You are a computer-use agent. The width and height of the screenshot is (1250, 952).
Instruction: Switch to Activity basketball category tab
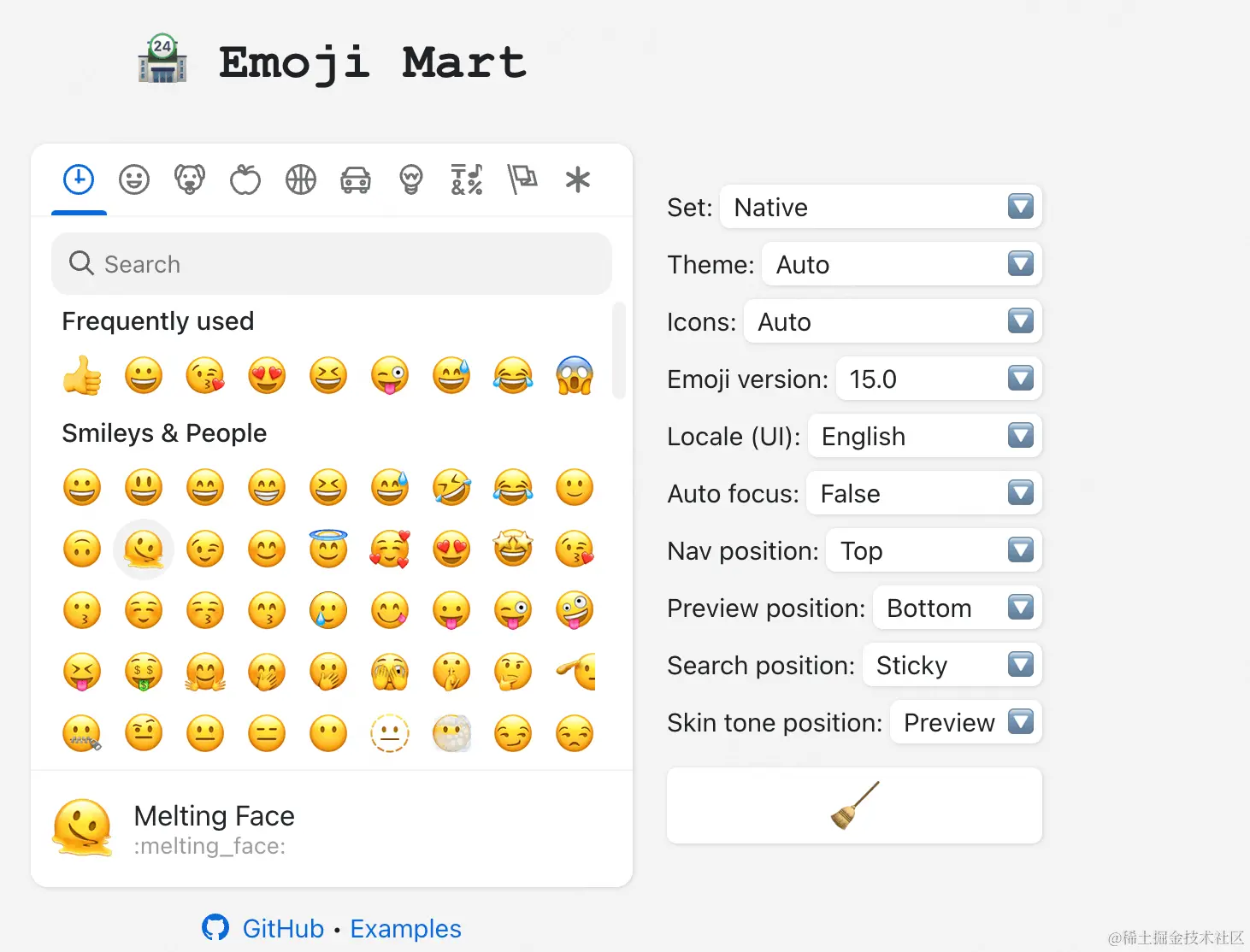click(x=301, y=179)
